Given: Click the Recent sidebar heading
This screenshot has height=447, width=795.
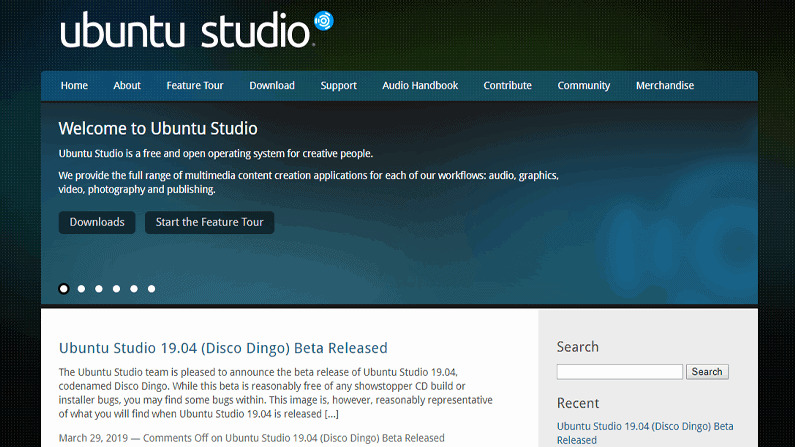Looking at the screenshot, I should pyautogui.click(x=578, y=403).
